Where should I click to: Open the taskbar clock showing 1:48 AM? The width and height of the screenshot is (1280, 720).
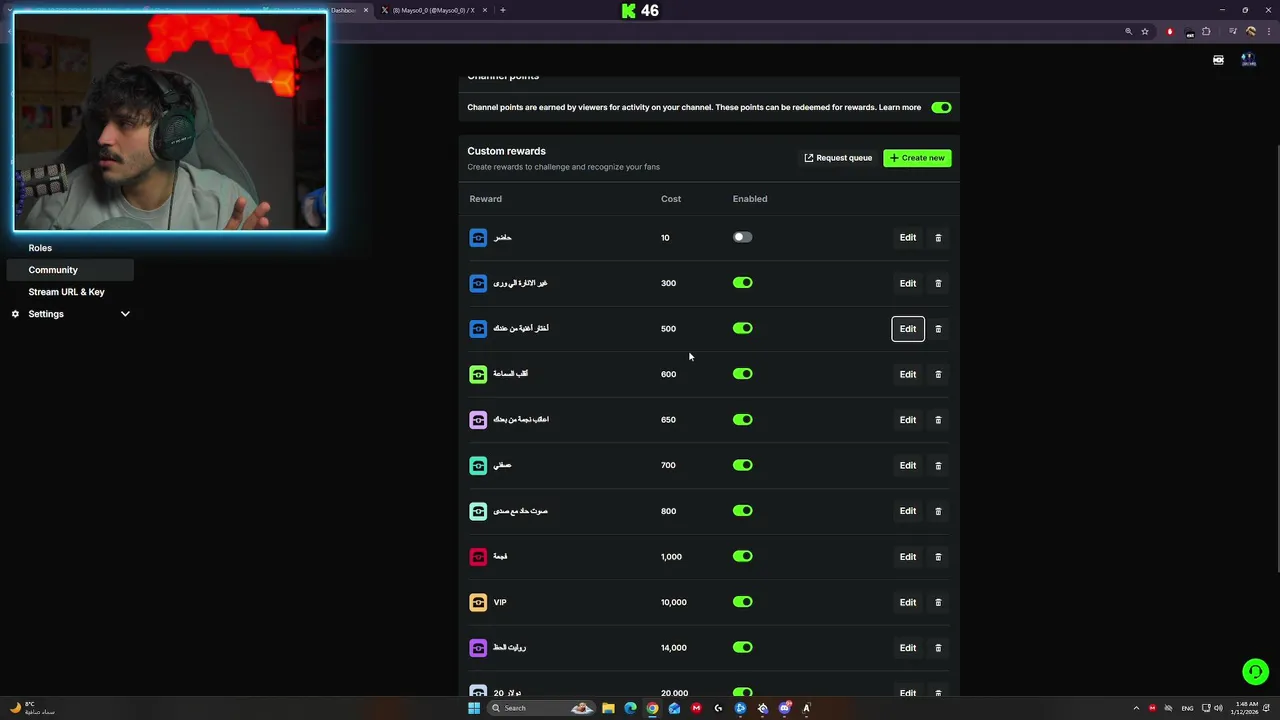pyautogui.click(x=1245, y=708)
